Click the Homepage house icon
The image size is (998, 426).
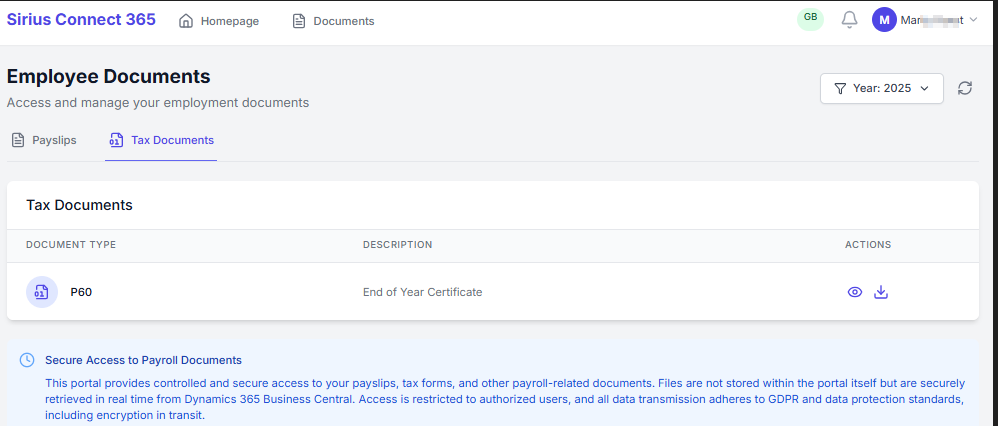(186, 21)
